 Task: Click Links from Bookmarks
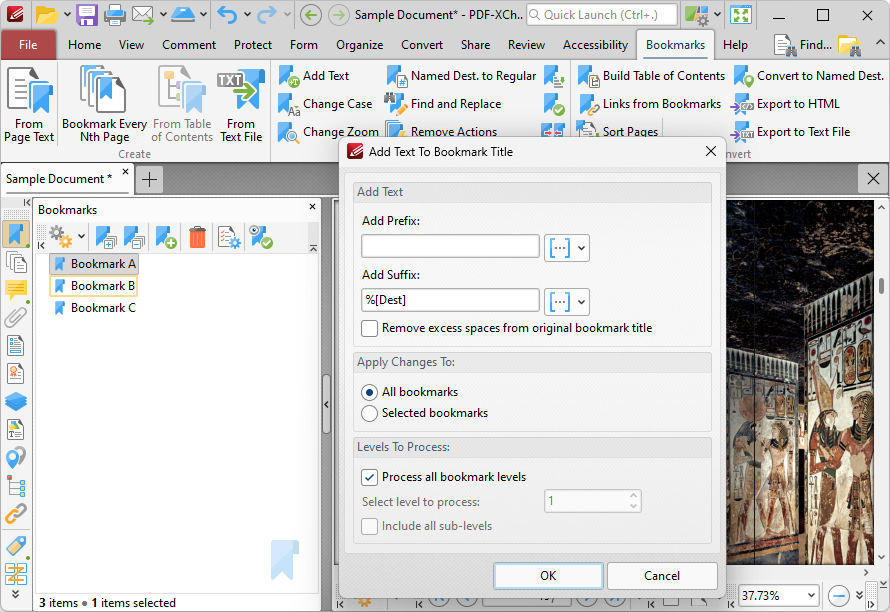(x=650, y=104)
